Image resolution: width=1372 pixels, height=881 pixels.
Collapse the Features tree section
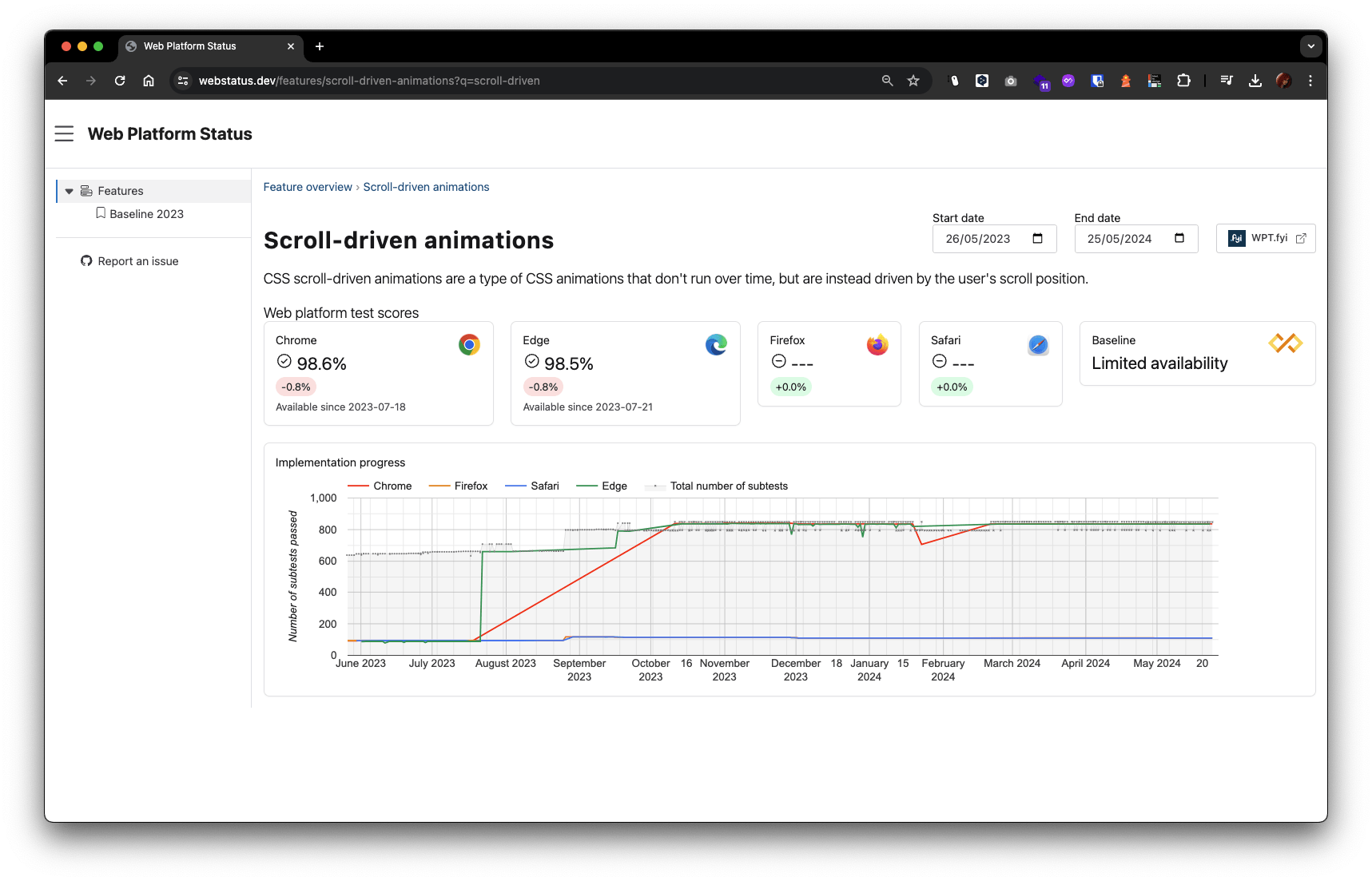(70, 191)
